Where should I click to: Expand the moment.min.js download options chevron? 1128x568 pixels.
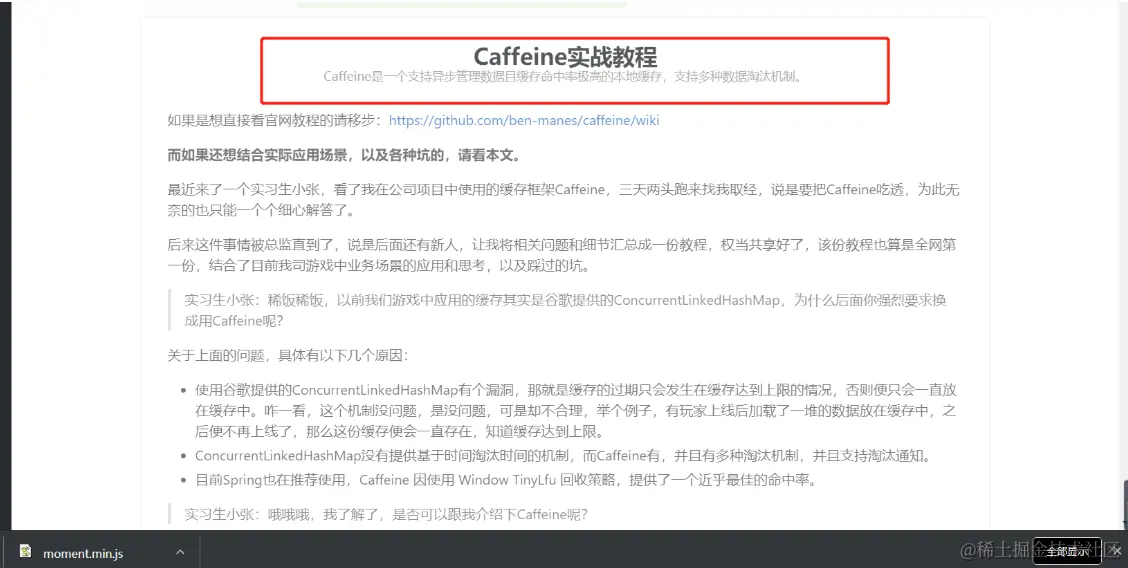[180, 552]
